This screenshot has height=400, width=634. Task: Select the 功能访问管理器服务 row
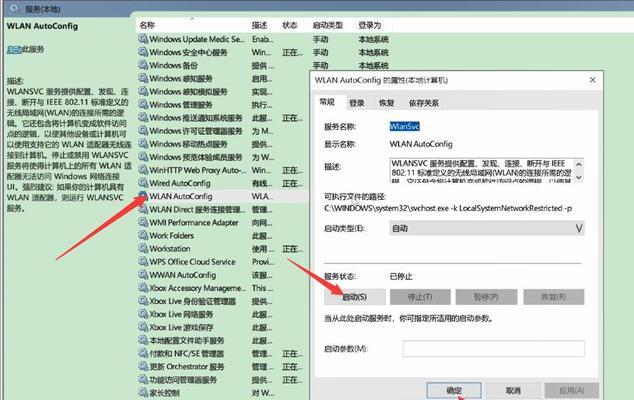[222, 380]
